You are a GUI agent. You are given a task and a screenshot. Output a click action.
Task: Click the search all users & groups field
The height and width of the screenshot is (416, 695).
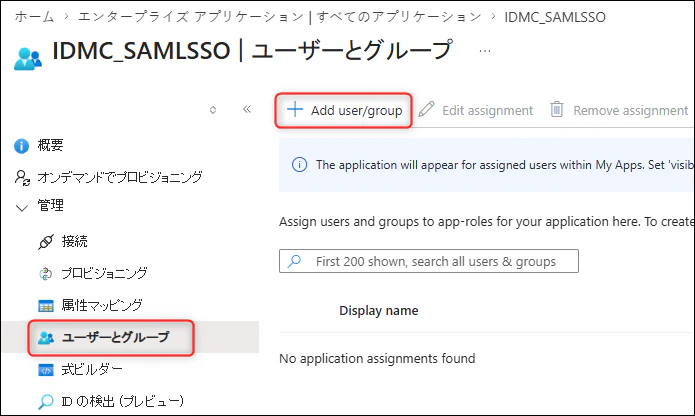tap(429, 261)
